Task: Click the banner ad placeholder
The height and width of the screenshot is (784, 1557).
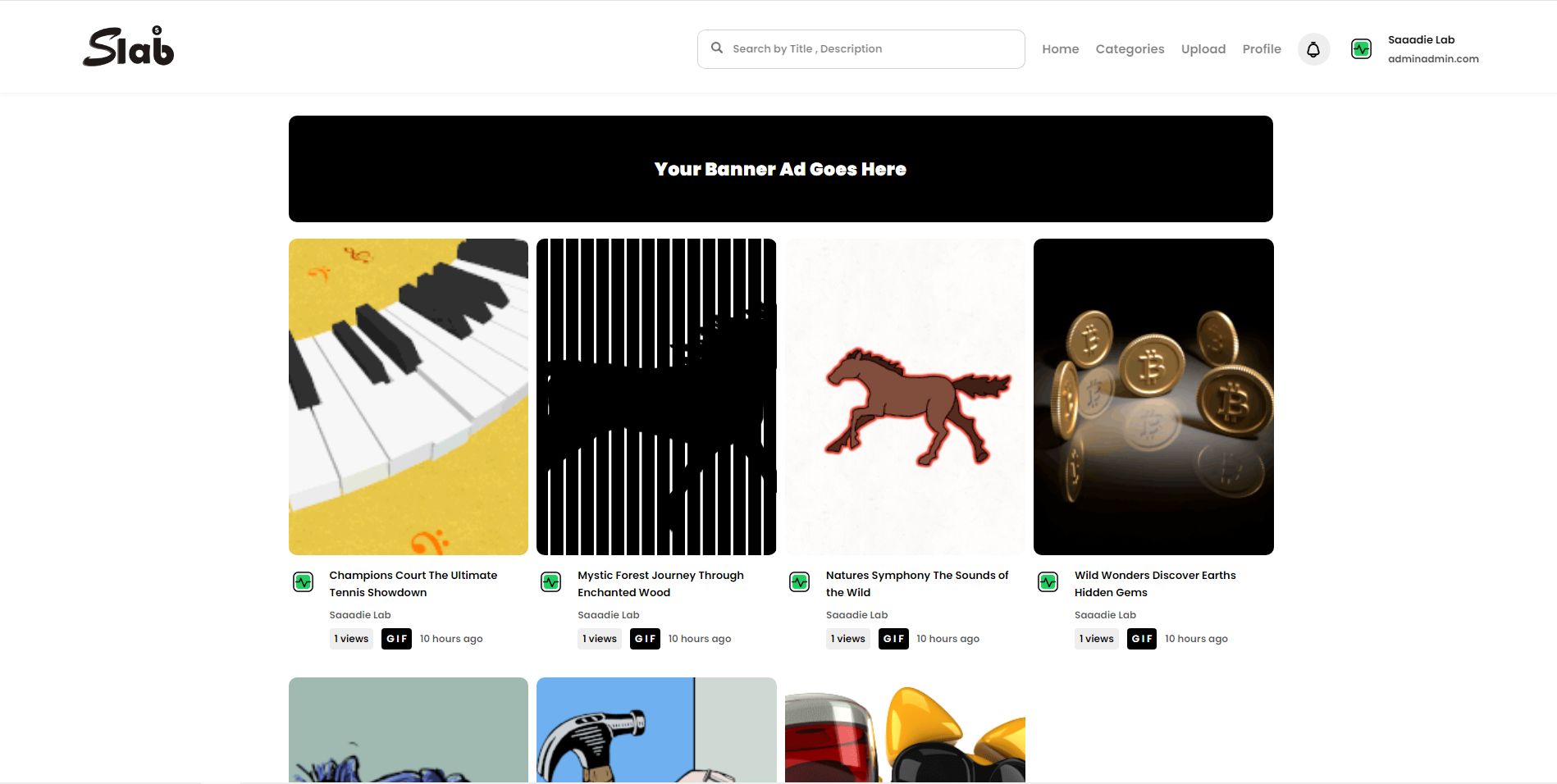Action: pyautogui.click(x=780, y=169)
